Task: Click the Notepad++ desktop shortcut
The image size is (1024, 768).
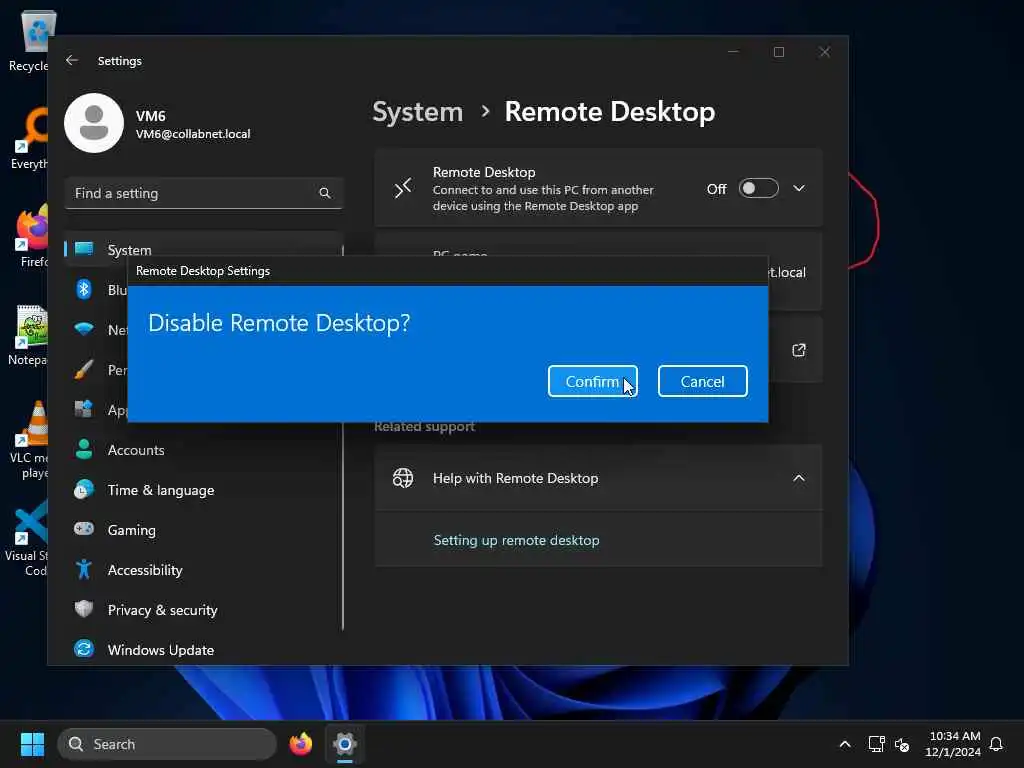Action: coord(26,334)
